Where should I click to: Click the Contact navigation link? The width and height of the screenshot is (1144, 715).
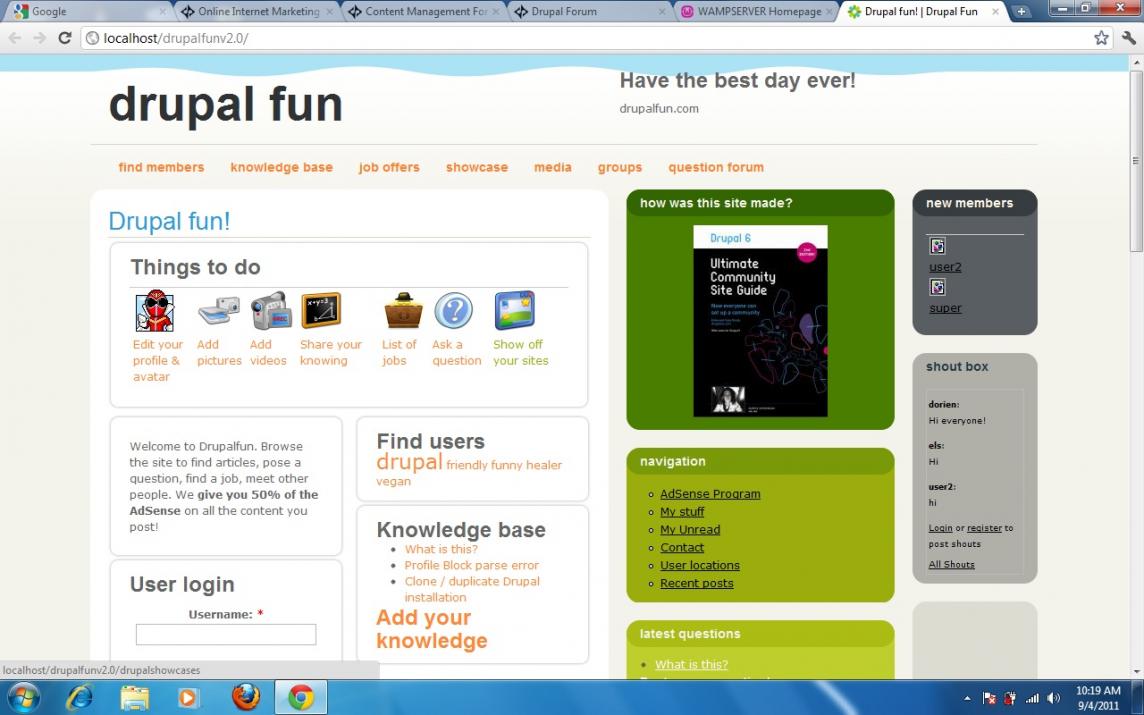point(681,547)
